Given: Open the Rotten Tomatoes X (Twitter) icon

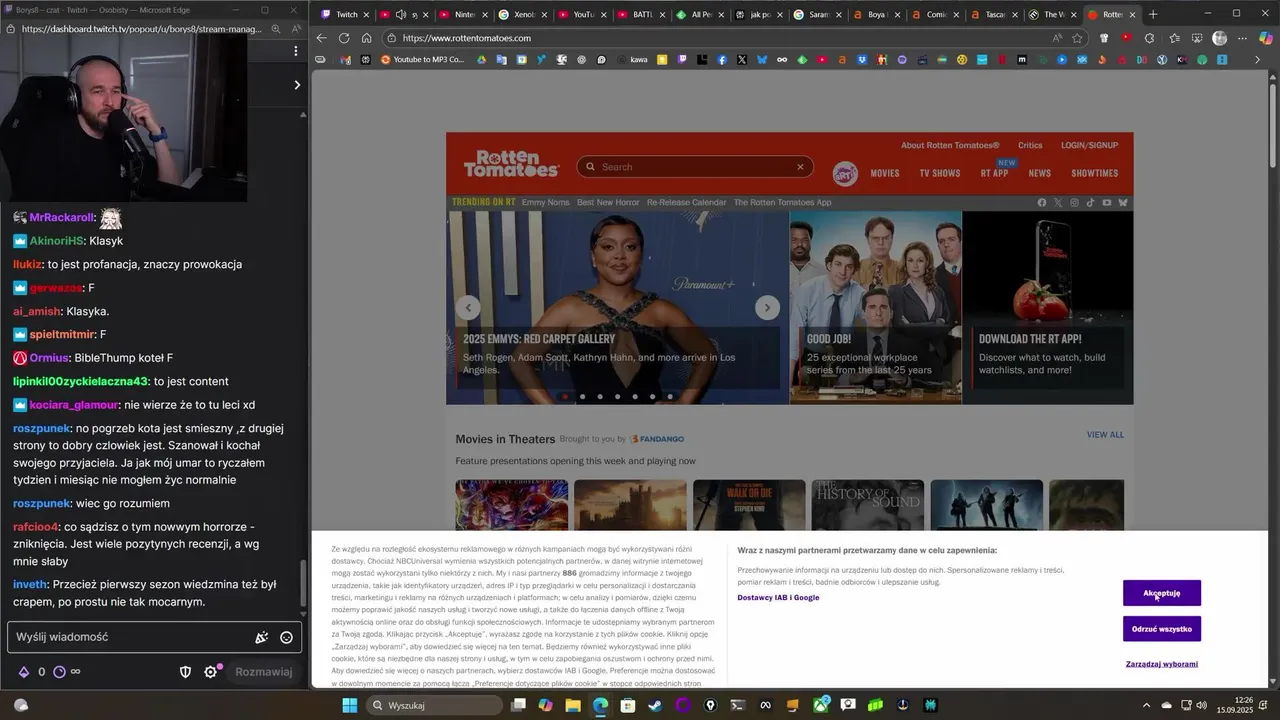Looking at the screenshot, I should (x=1058, y=202).
